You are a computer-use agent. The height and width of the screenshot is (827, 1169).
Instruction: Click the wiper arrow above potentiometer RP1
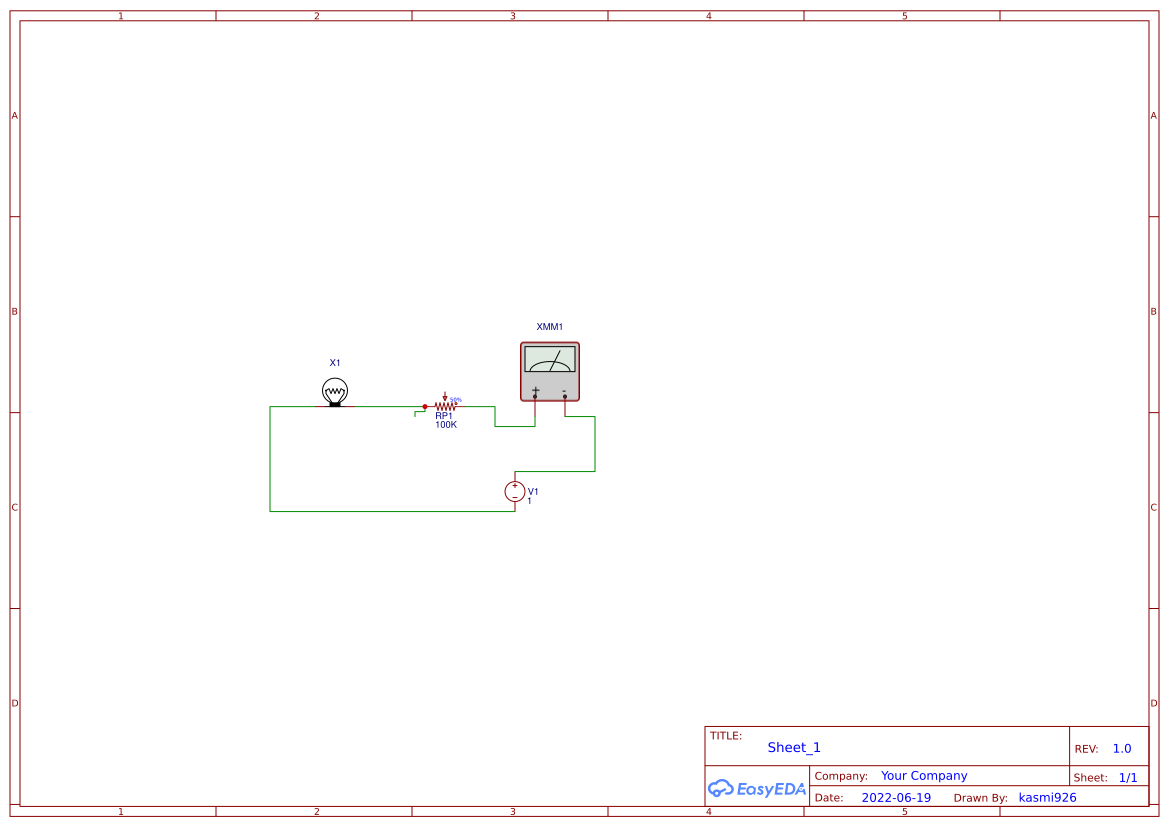click(444, 395)
